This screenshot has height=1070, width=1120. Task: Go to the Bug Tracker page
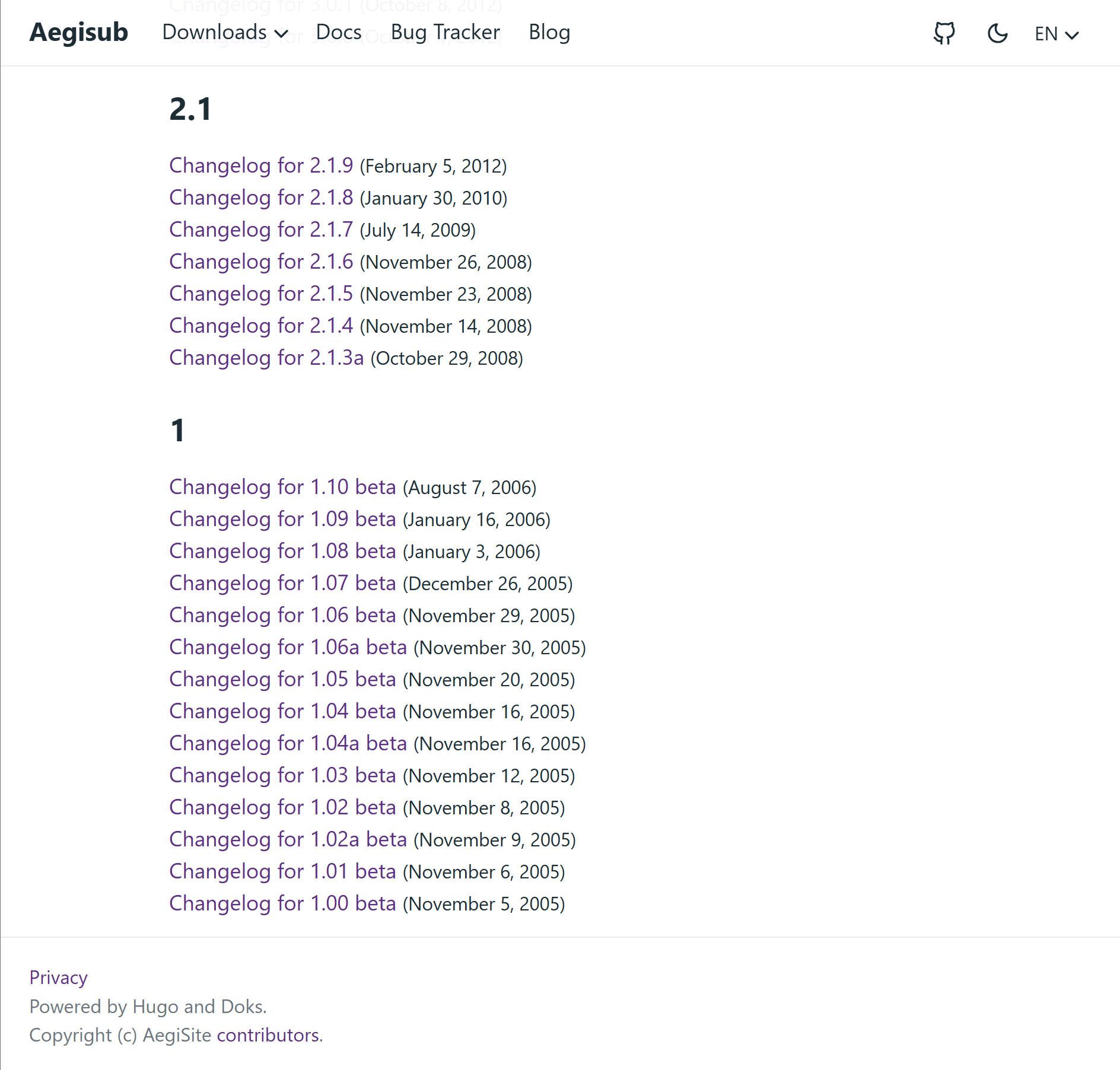445,32
